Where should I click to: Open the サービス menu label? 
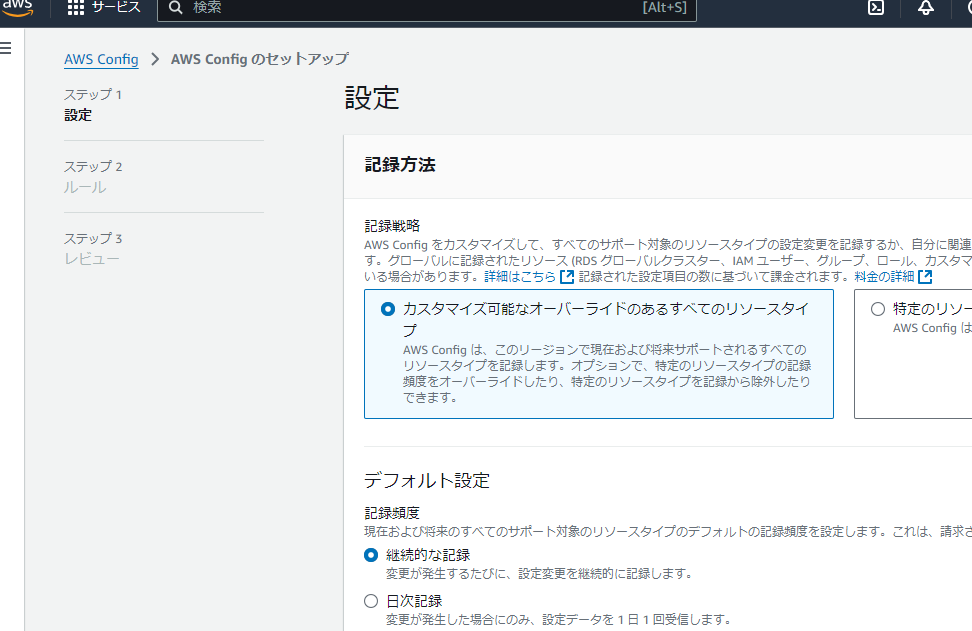pyautogui.click(x=116, y=7)
